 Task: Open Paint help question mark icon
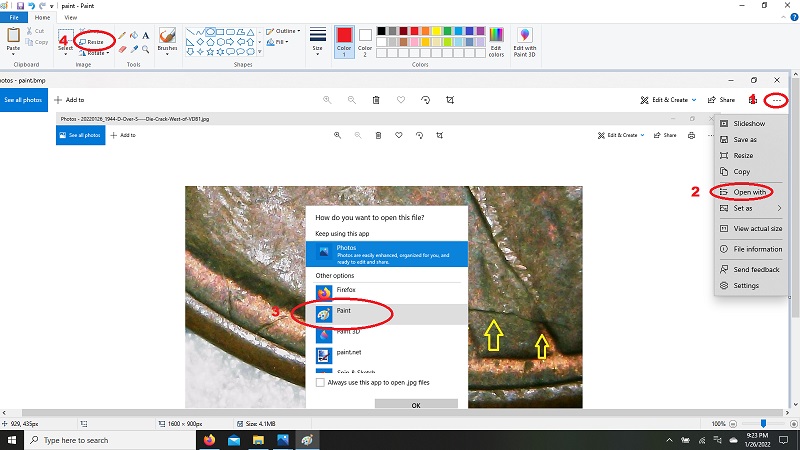pyautogui.click(x=794, y=17)
